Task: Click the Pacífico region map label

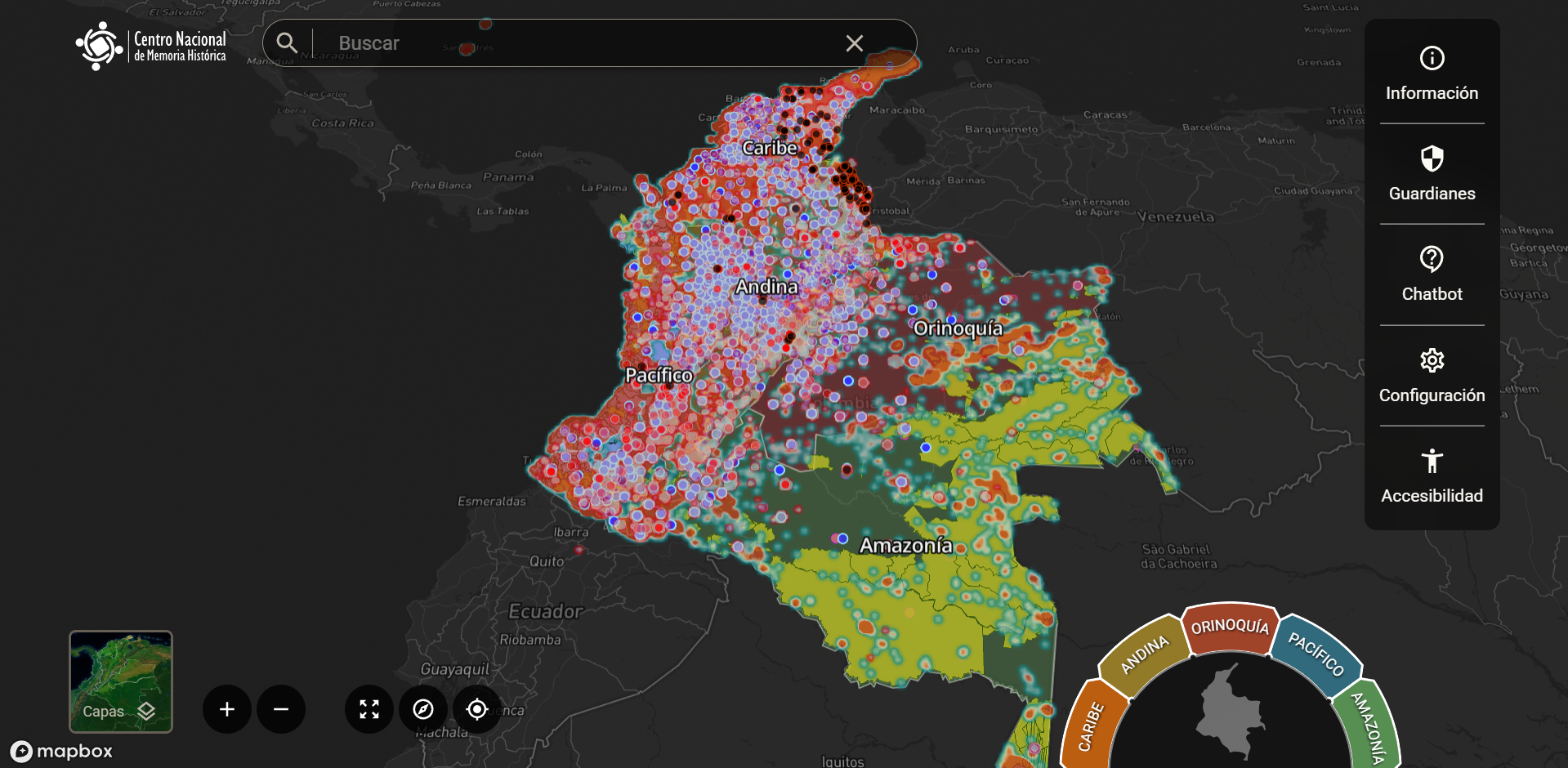Action: pyautogui.click(x=659, y=375)
